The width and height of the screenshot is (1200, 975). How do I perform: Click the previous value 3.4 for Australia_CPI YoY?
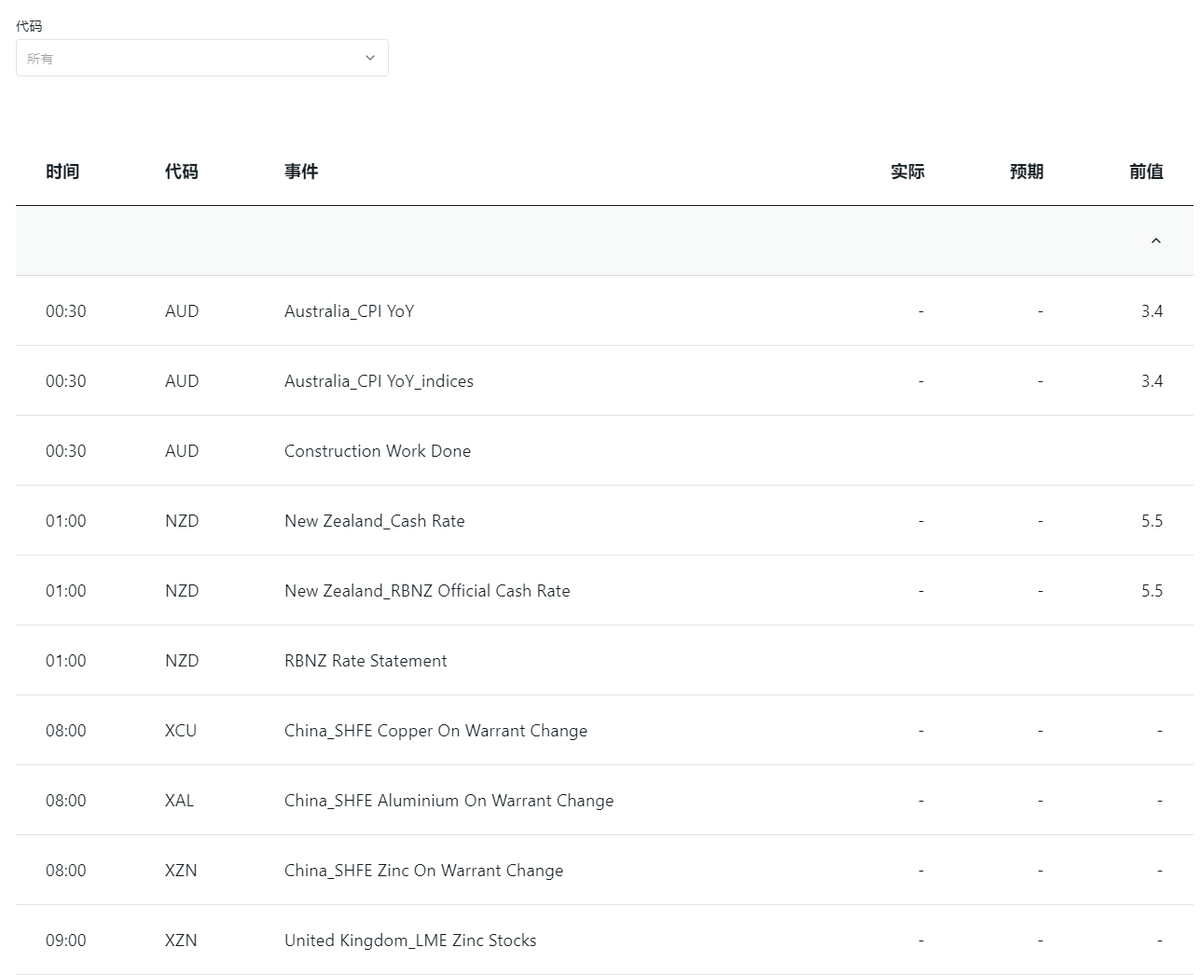(x=1152, y=311)
